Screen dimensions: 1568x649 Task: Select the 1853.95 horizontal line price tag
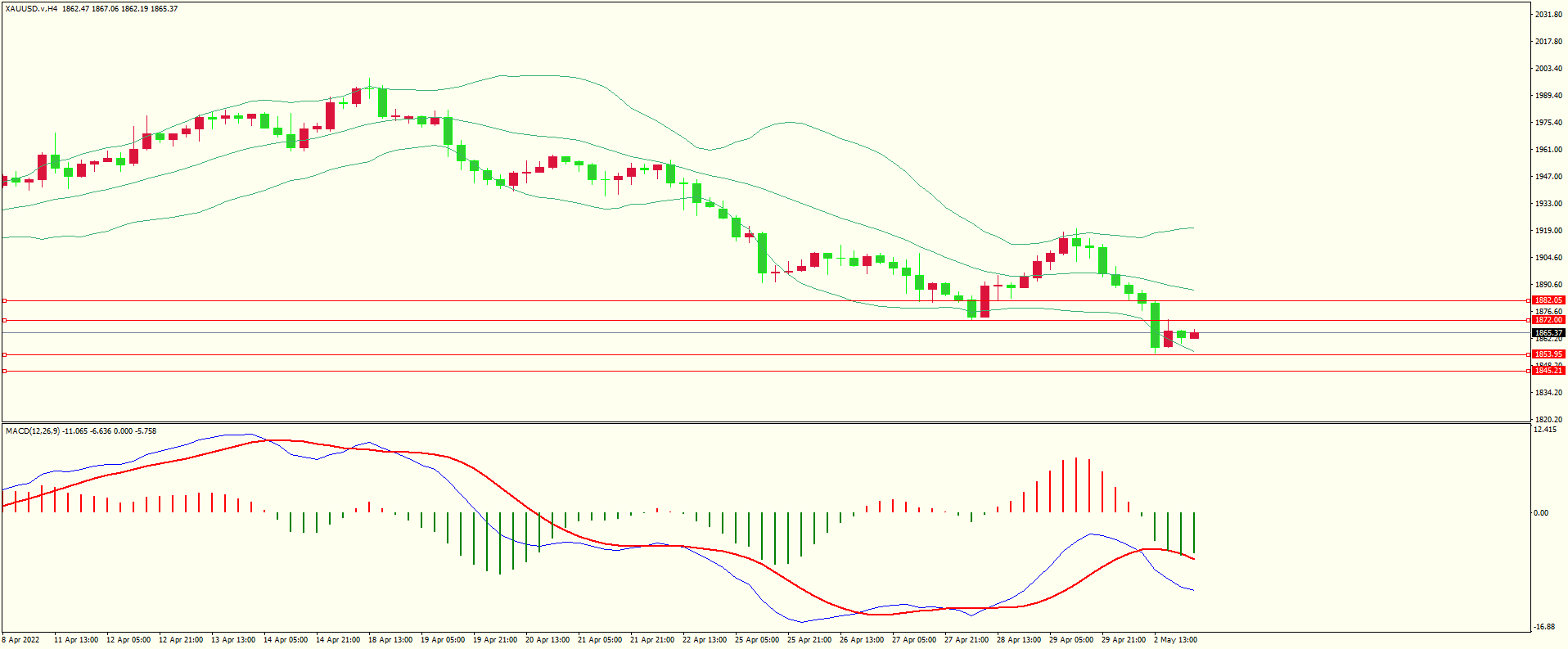coord(1548,354)
